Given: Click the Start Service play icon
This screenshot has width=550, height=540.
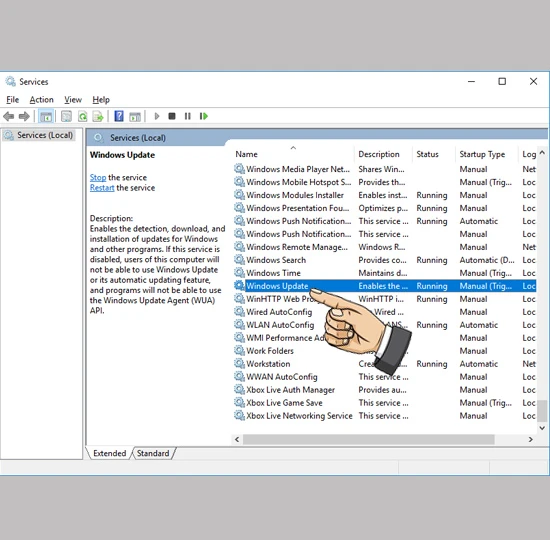Looking at the screenshot, I should 157,116.
